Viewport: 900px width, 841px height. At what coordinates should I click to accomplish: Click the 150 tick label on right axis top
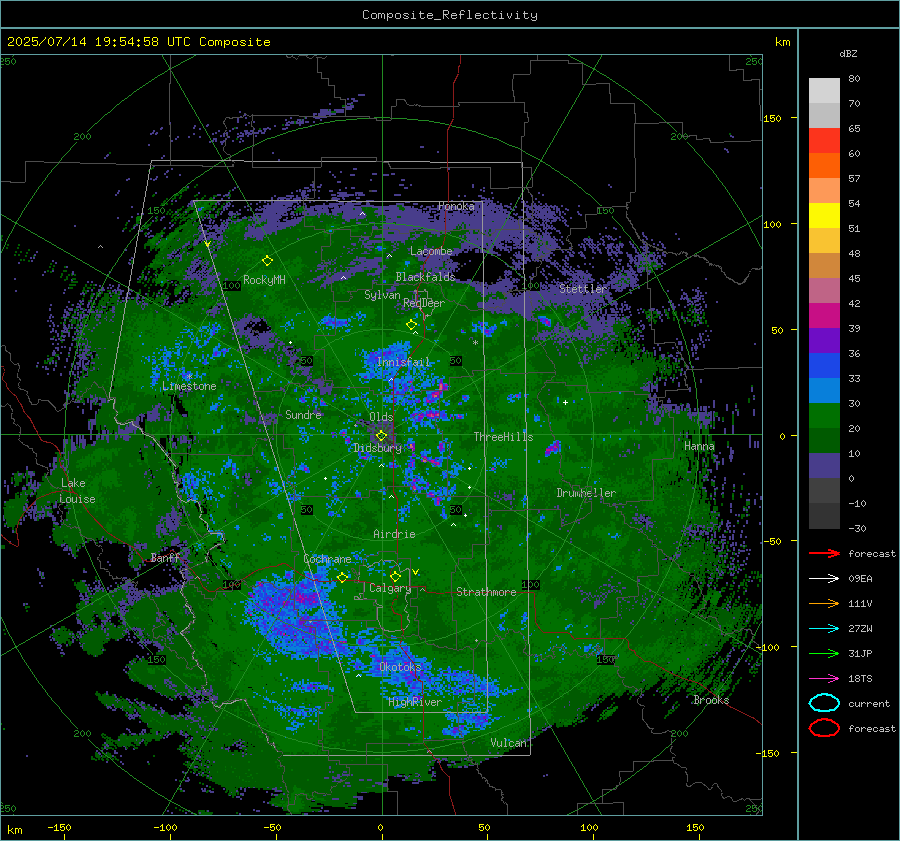772,118
